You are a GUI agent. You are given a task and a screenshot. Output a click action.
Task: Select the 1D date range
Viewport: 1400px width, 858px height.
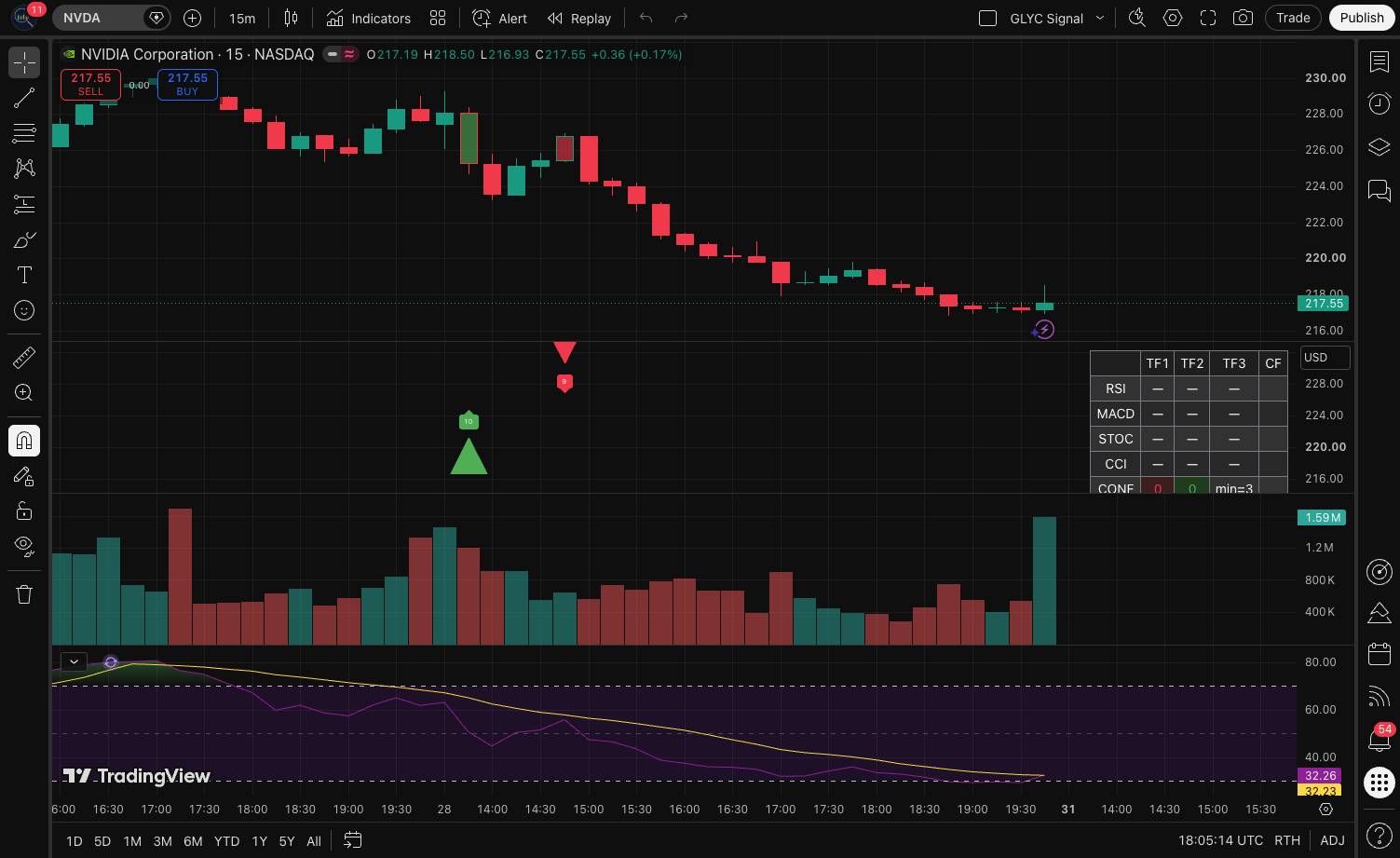(x=75, y=840)
